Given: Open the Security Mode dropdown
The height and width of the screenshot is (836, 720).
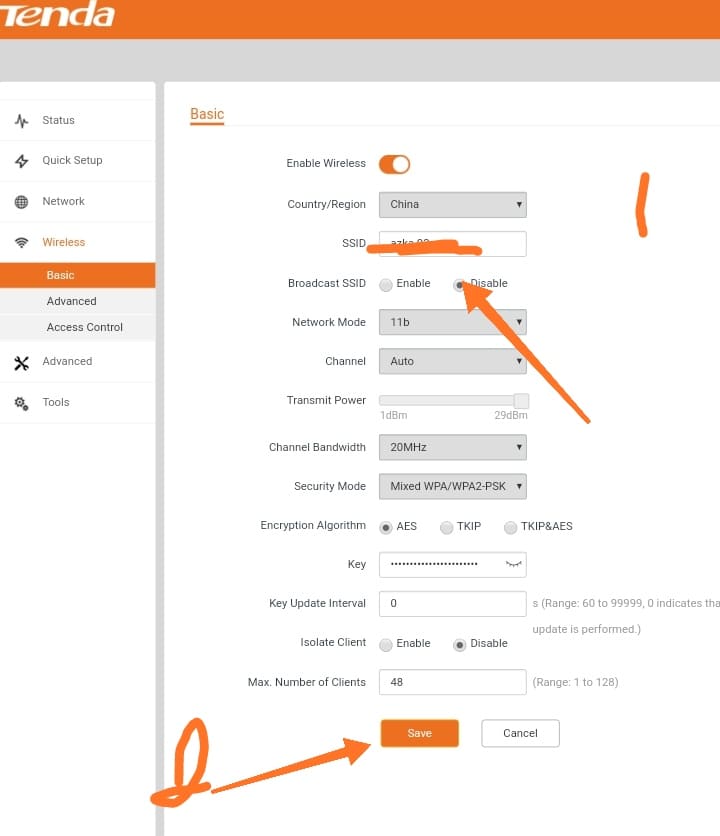Looking at the screenshot, I should pos(453,486).
